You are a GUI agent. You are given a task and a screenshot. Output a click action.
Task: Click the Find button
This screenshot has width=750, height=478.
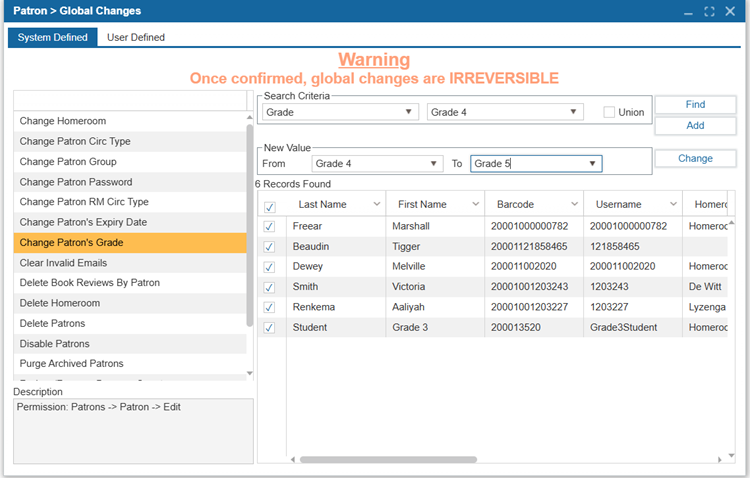click(695, 104)
